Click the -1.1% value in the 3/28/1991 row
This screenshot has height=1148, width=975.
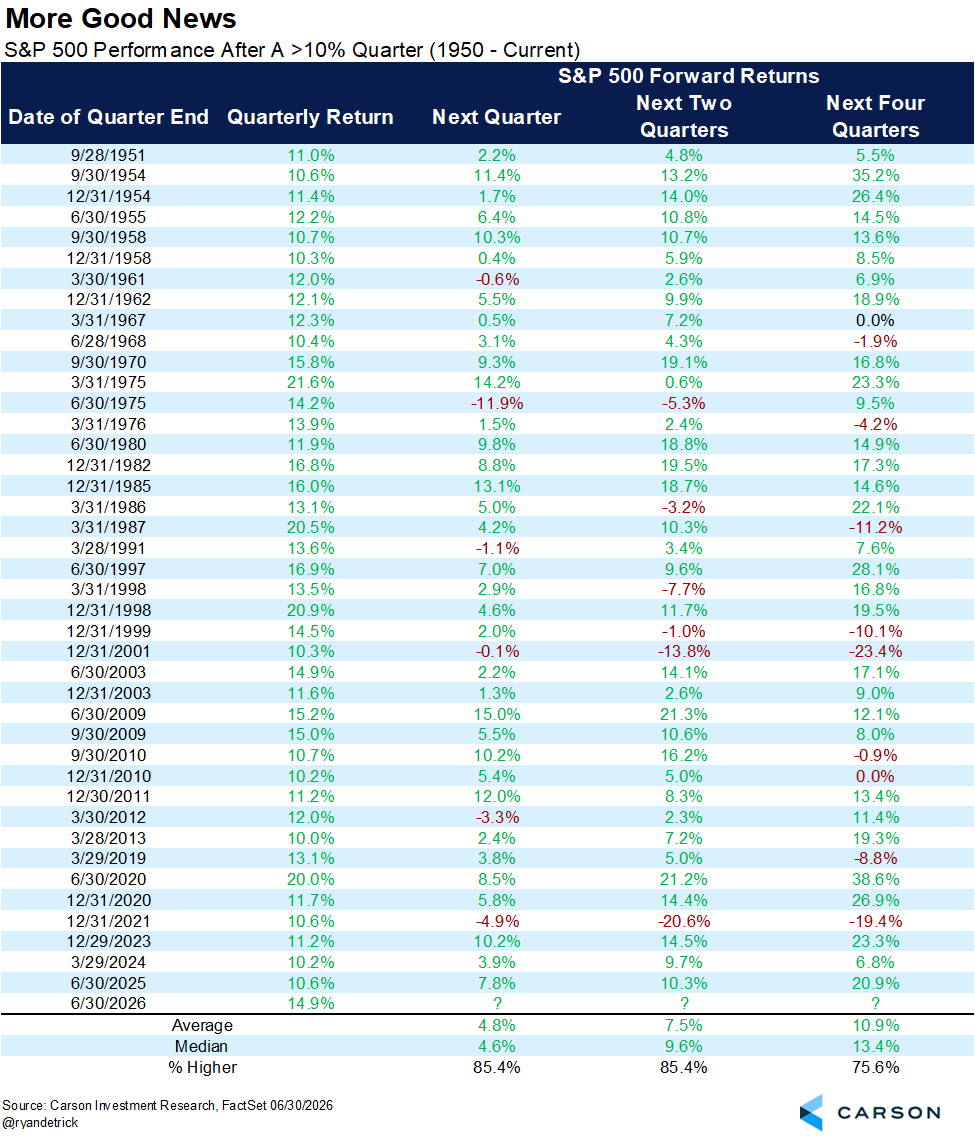coord(497,548)
